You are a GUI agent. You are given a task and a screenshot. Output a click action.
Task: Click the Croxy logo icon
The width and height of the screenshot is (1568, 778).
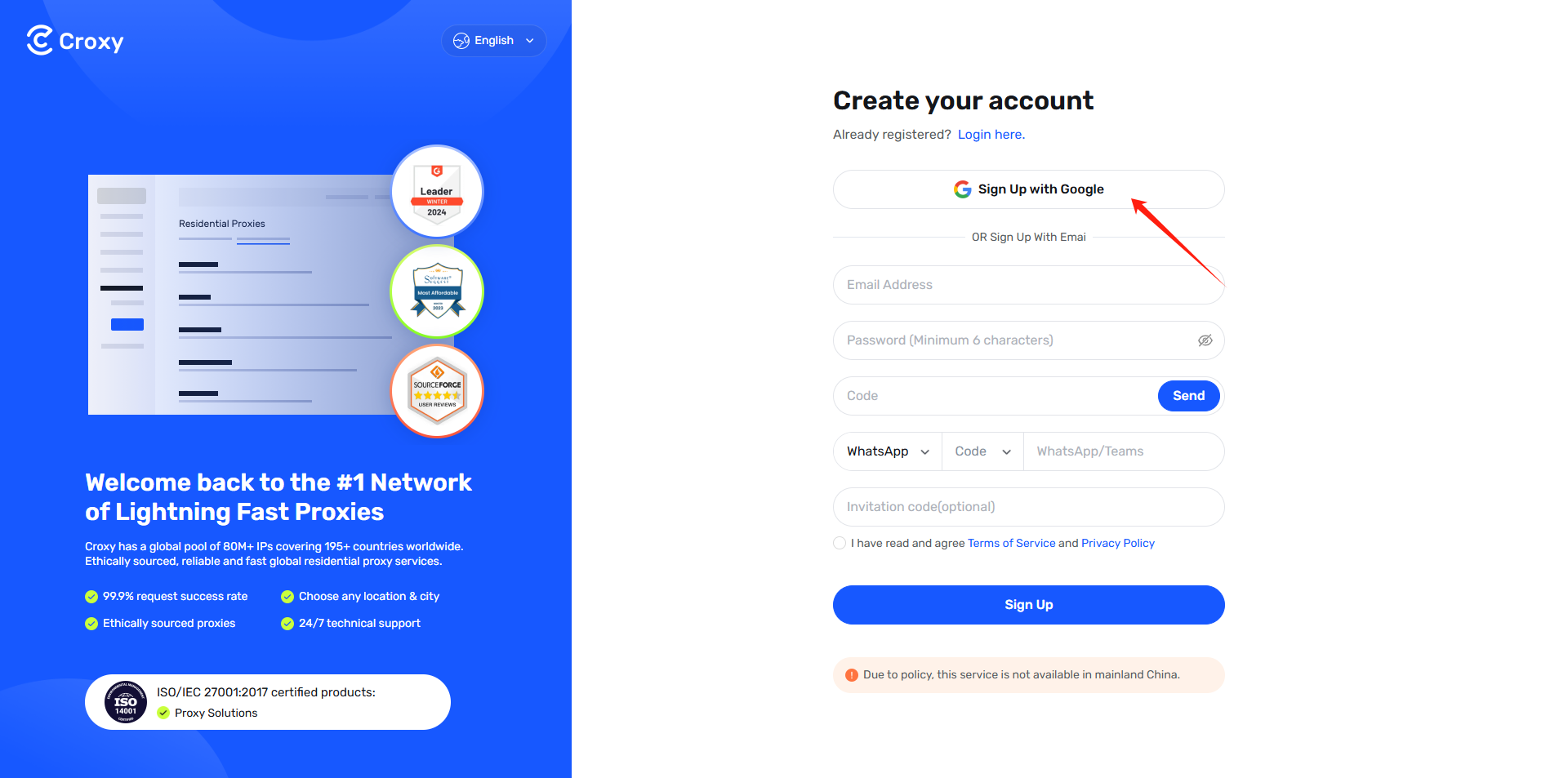(x=40, y=40)
